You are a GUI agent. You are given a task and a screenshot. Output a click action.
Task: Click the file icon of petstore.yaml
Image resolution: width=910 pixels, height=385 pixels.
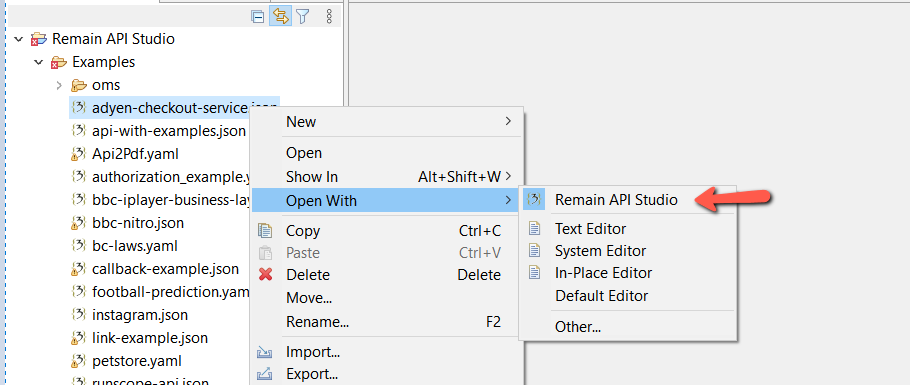(78, 361)
